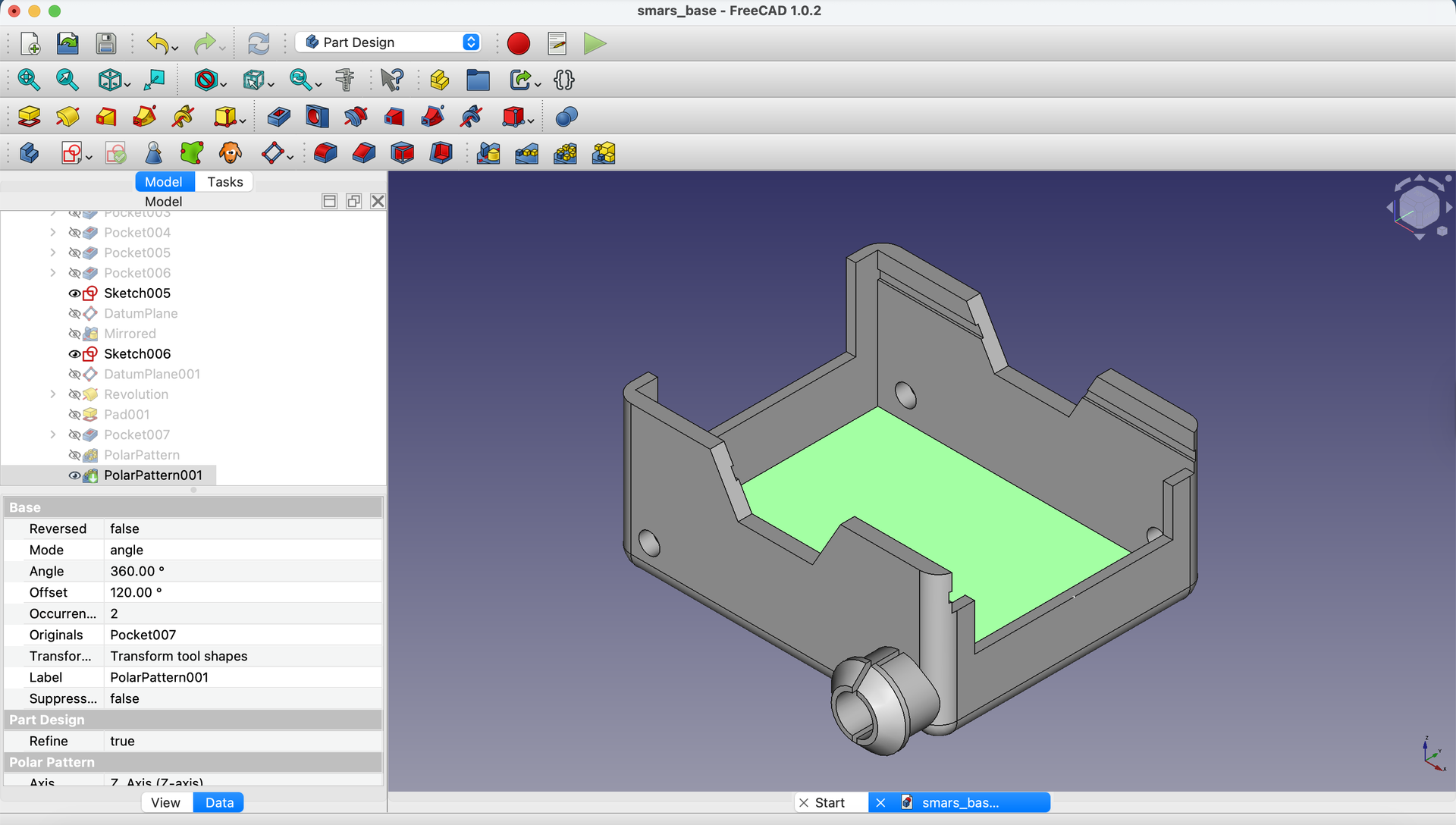Viewport: 1456px width, 825px height.
Task: Click the Occurrences value field
Action: coord(243,613)
